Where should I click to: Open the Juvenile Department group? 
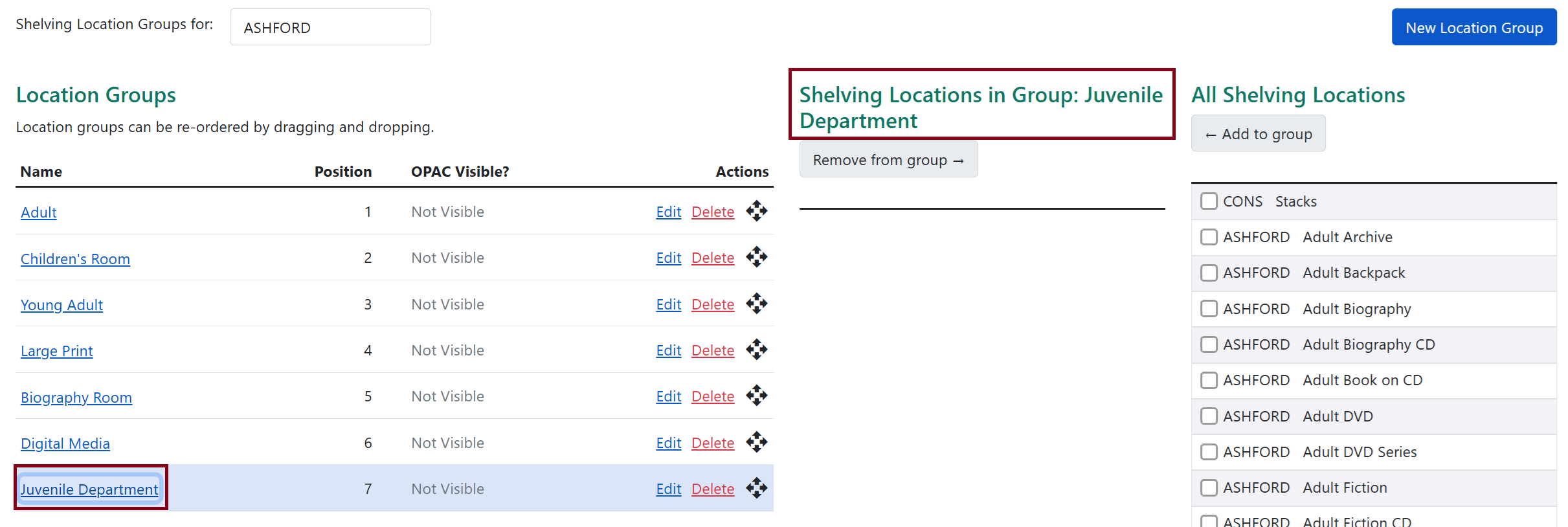(x=89, y=489)
